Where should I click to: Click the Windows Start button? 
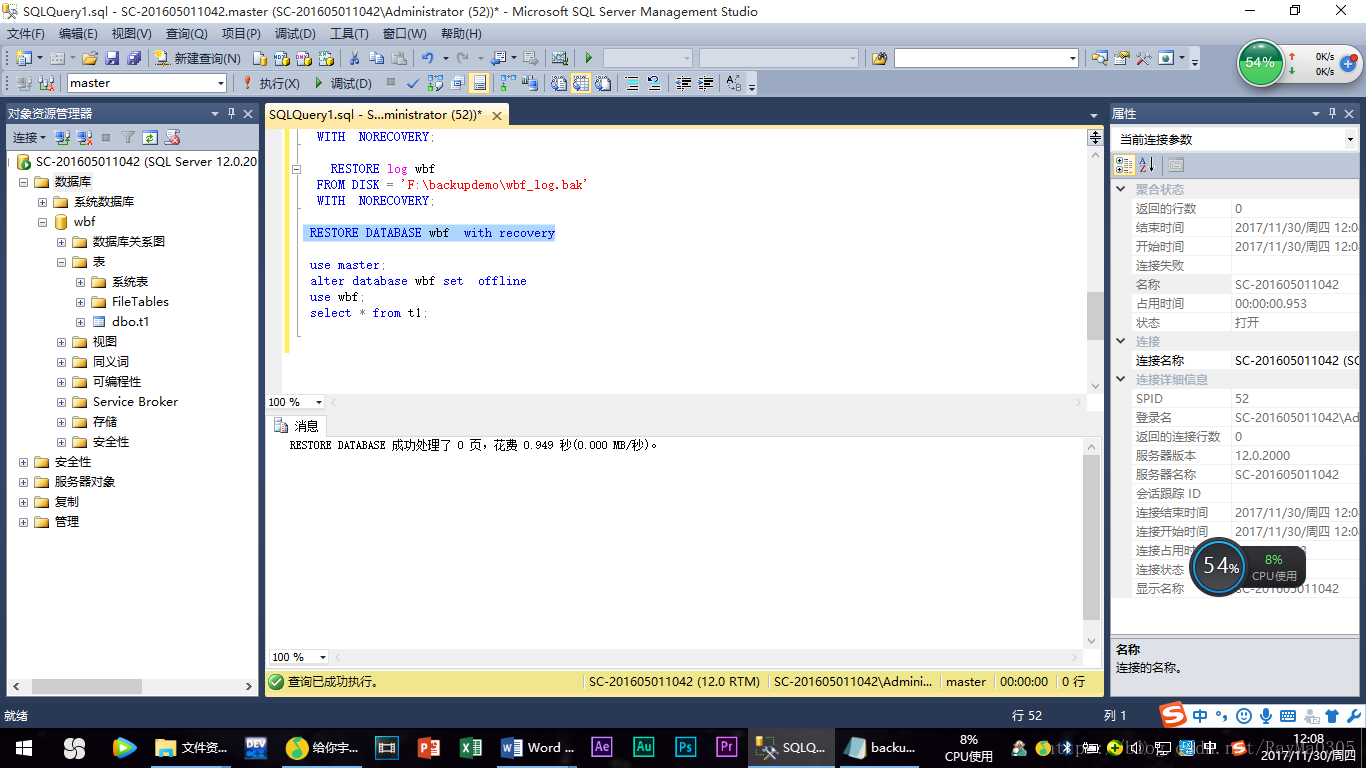[x=24, y=747]
